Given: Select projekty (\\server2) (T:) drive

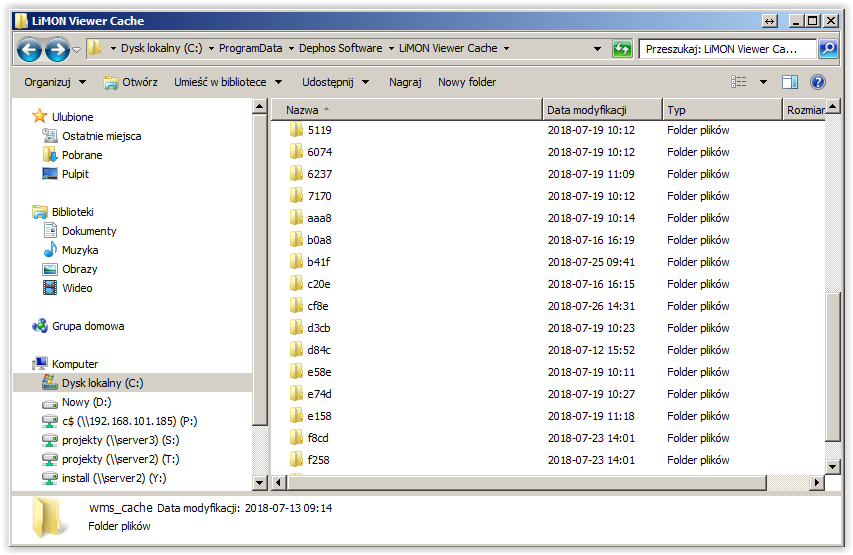Looking at the screenshot, I should point(120,459).
